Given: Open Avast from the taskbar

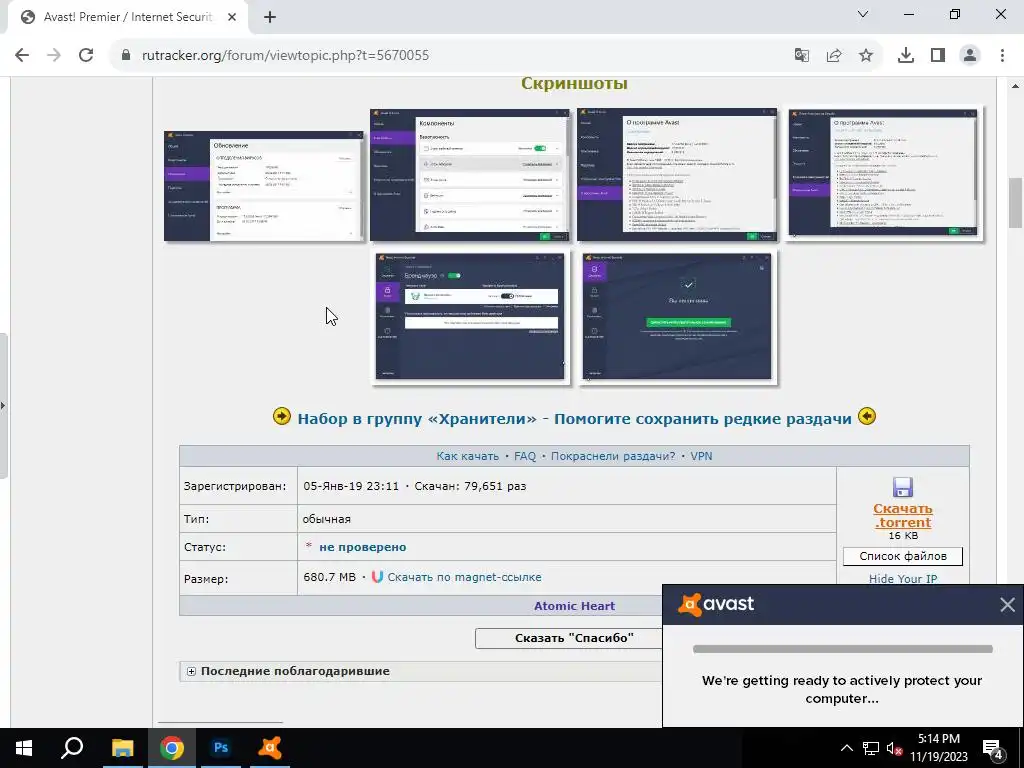Looking at the screenshot, I should point(270,748).
